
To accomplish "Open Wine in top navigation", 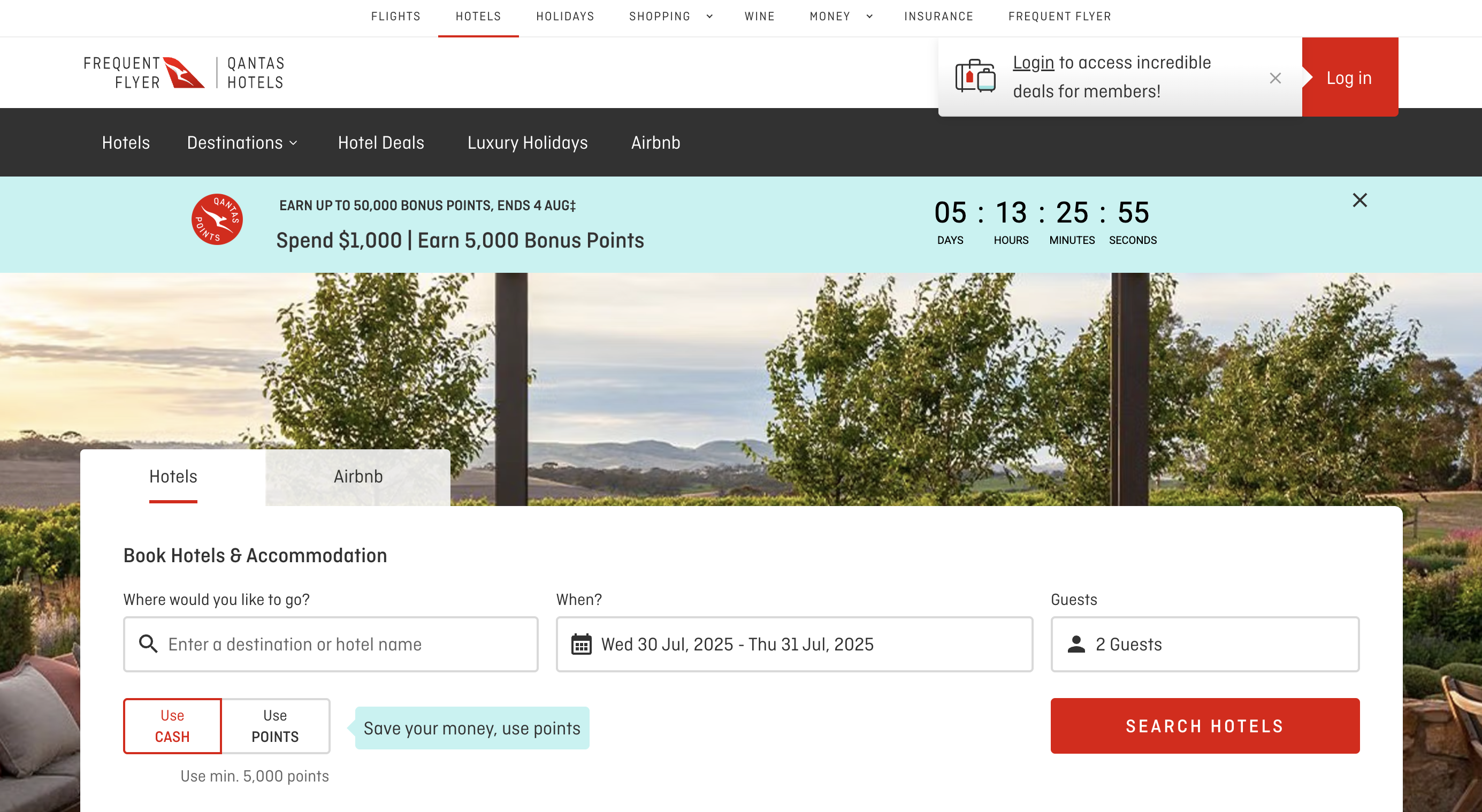I will [759, 17].
